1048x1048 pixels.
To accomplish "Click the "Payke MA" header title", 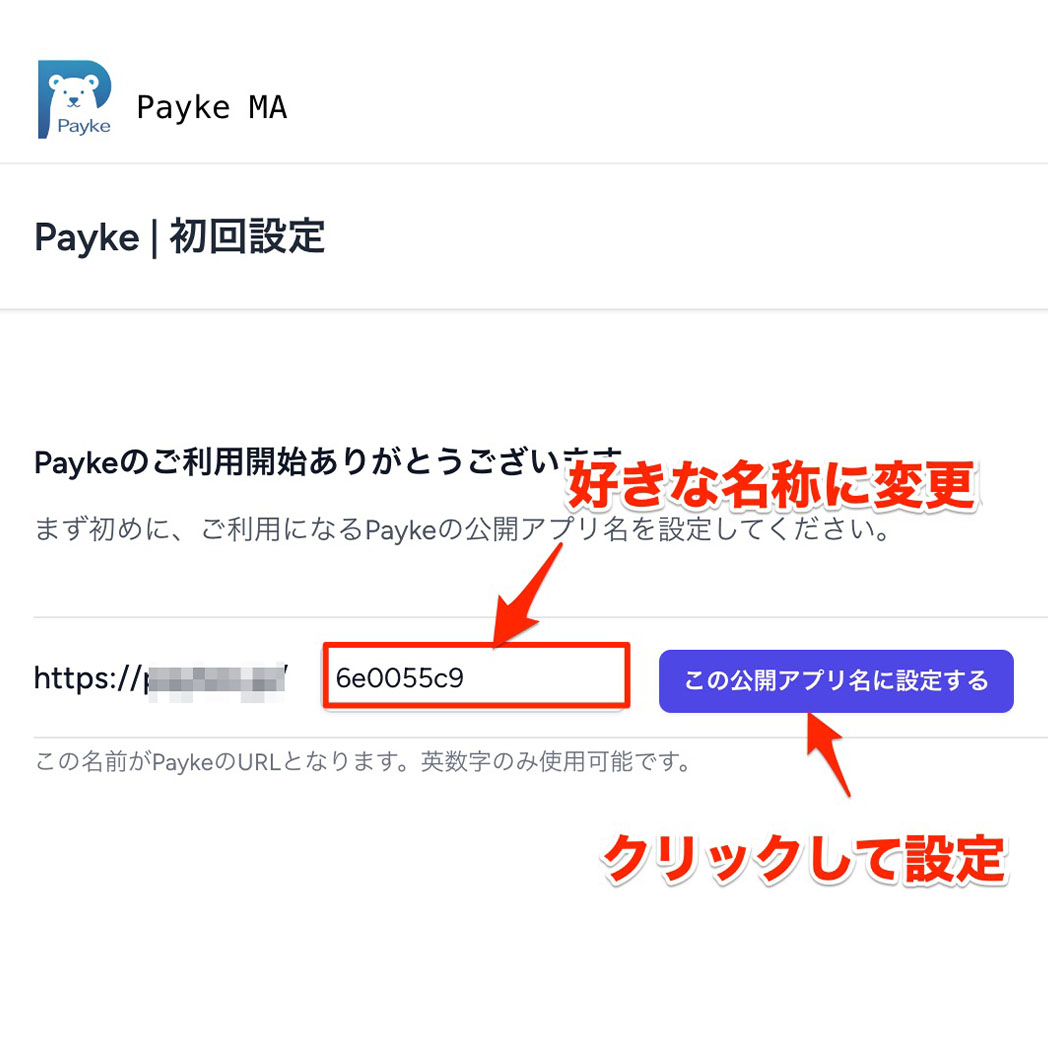I will (211, 107).
